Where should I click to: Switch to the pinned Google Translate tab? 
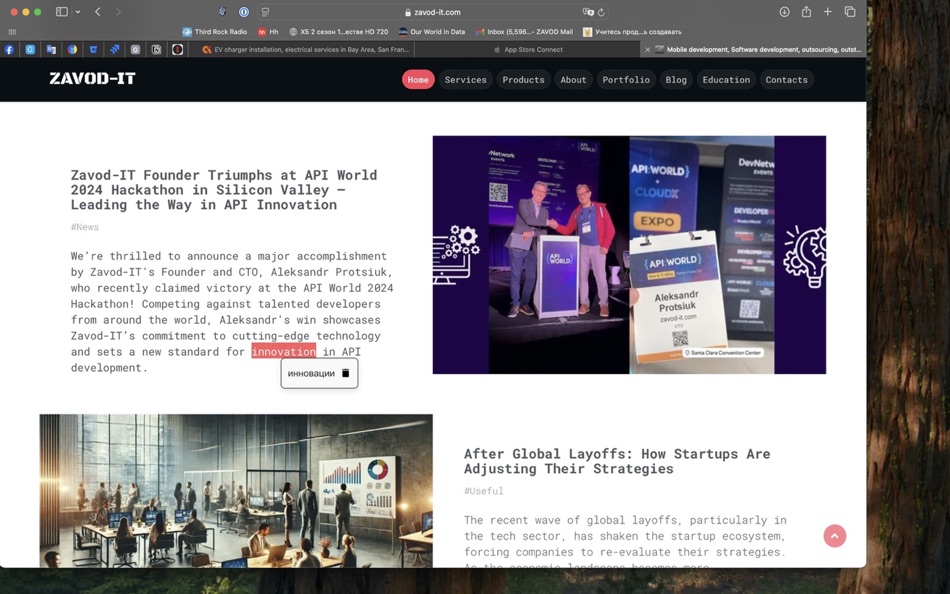(51, 50)
